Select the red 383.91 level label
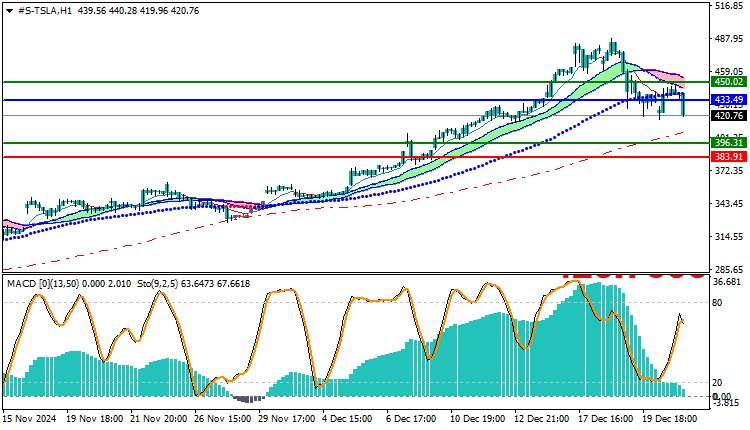The image size is (750, 430). click(729, 156)
